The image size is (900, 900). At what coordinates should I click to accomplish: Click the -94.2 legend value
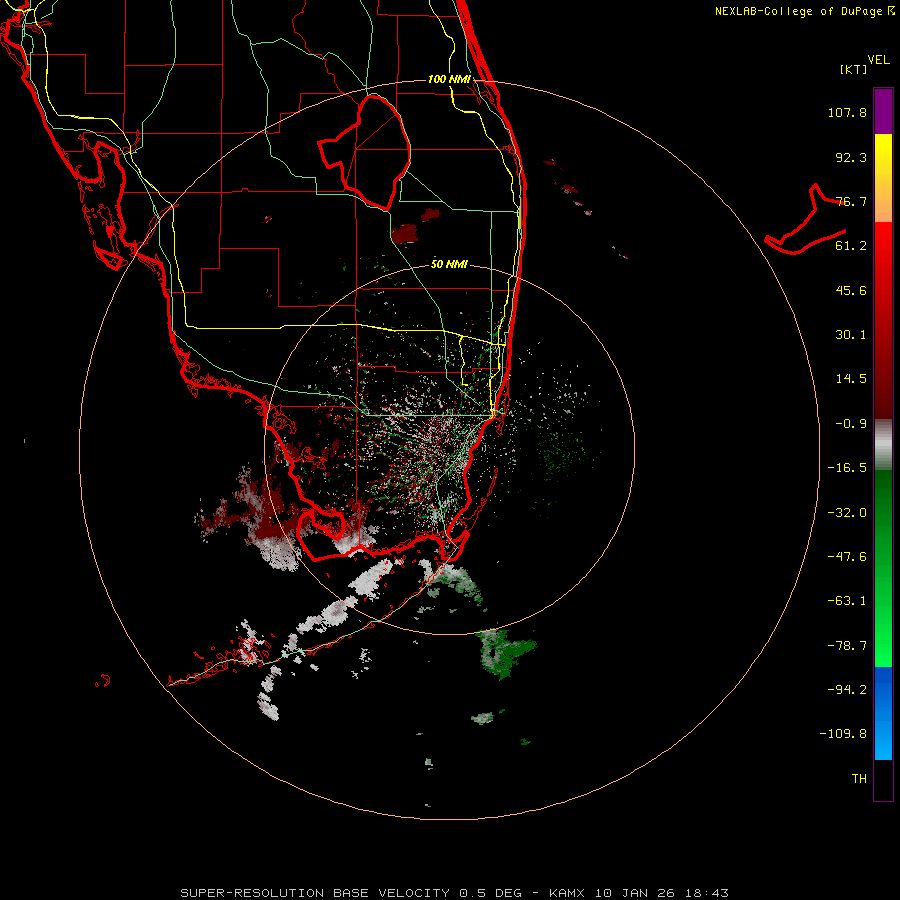click(x=847, y=690)
